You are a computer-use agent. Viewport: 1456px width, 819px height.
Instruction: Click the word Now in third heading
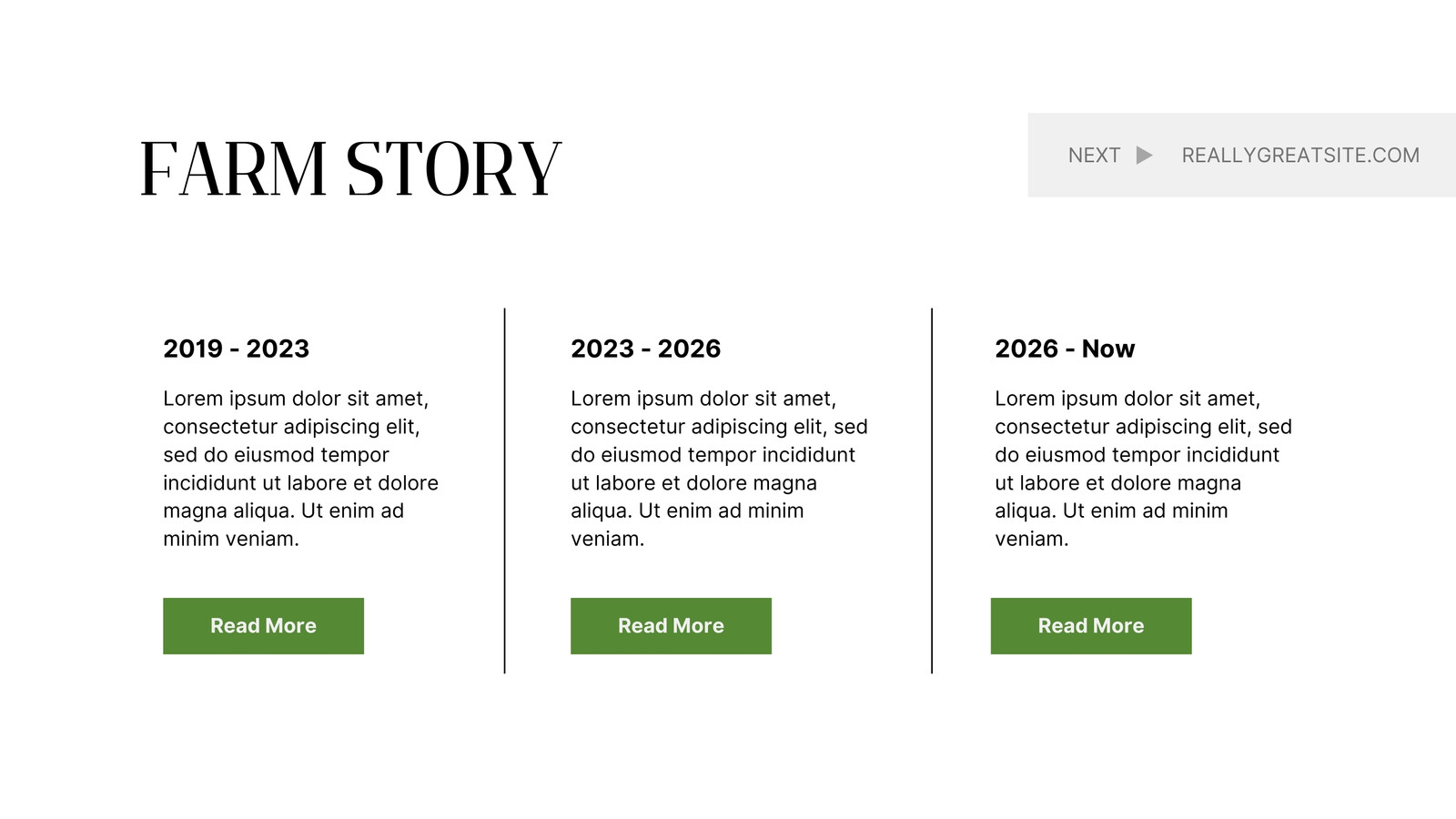click(x=1108, y=349)
